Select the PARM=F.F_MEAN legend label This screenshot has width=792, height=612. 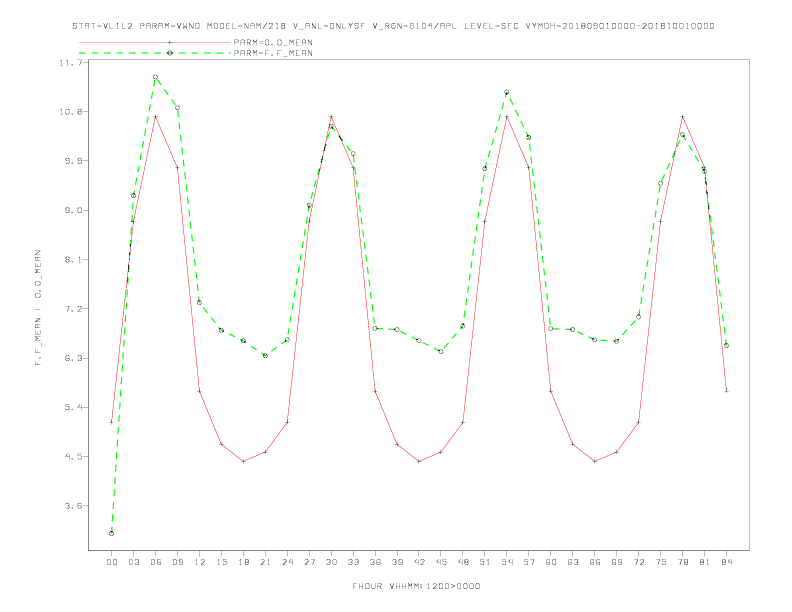273,53
